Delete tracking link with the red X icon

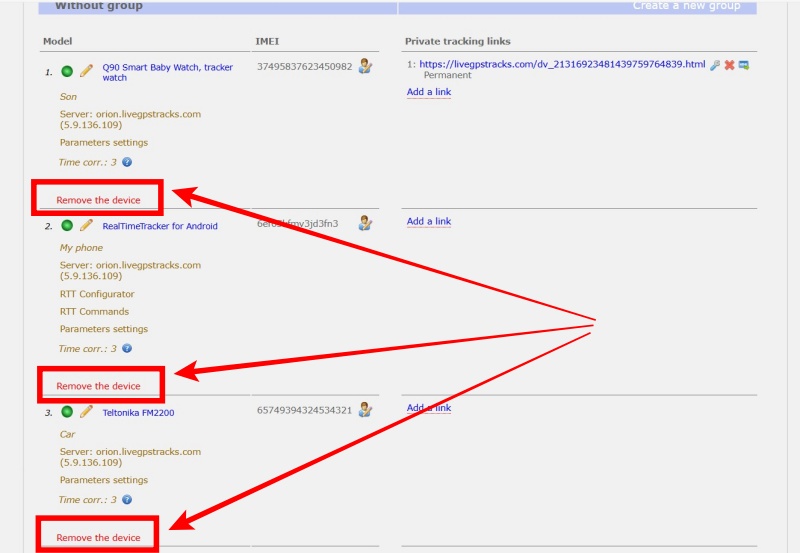click(x=730, y=65)
